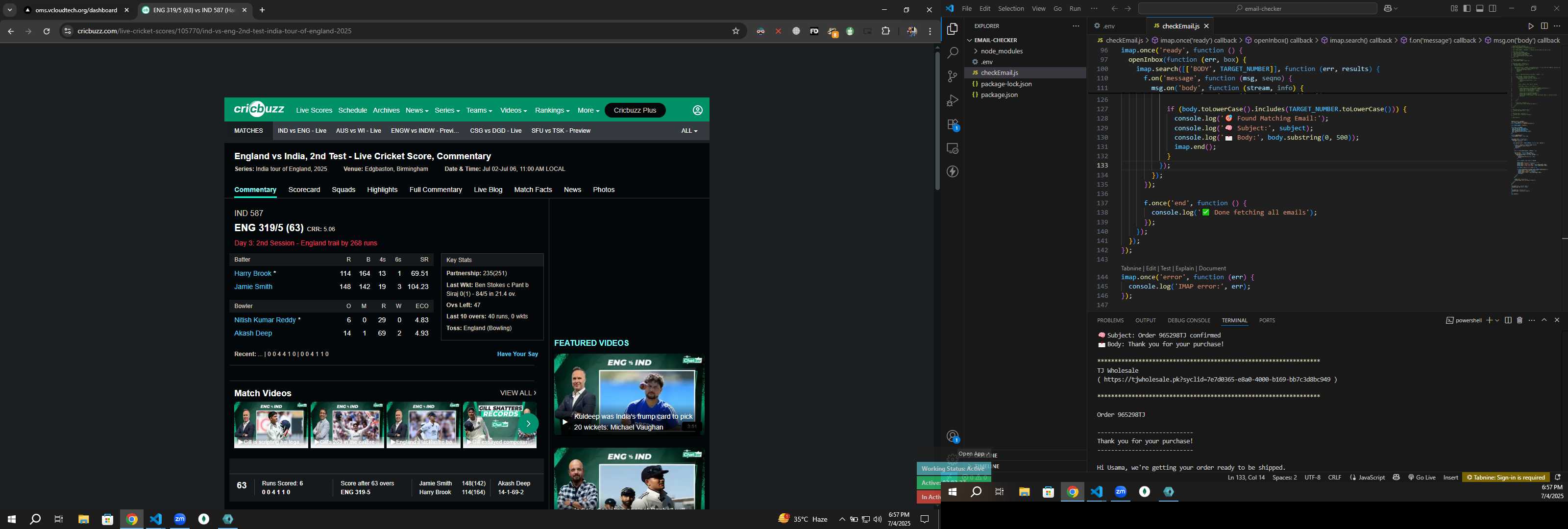
Task: Open the Have Your Say link
Action: 517,354
